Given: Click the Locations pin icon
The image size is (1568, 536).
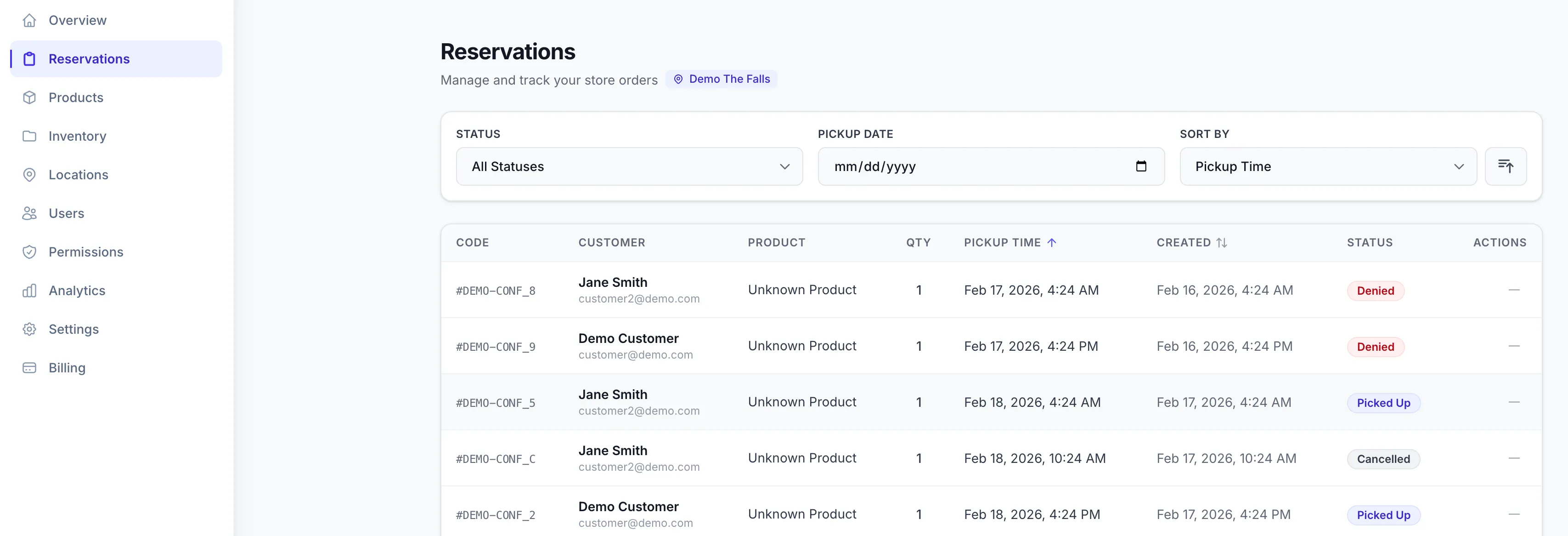Looking at the screenshot, I should 29,175.
